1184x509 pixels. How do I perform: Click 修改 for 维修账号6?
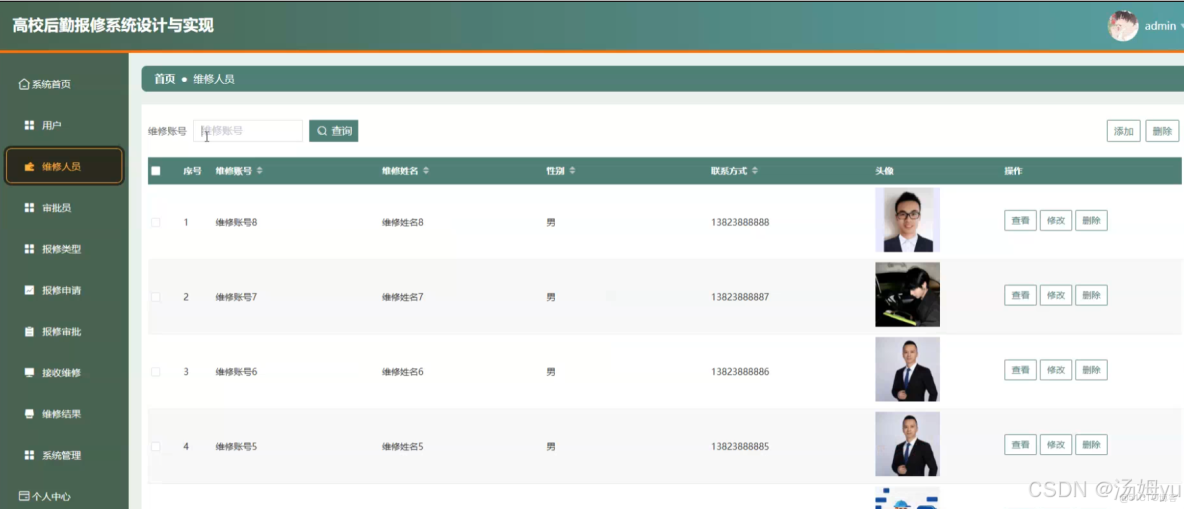tap(1056, 371)
